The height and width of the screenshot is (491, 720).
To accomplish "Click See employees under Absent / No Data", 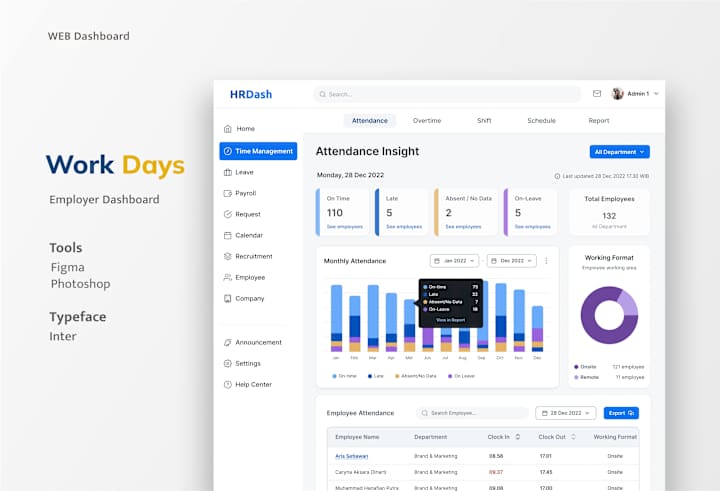I will pos(463,227).
